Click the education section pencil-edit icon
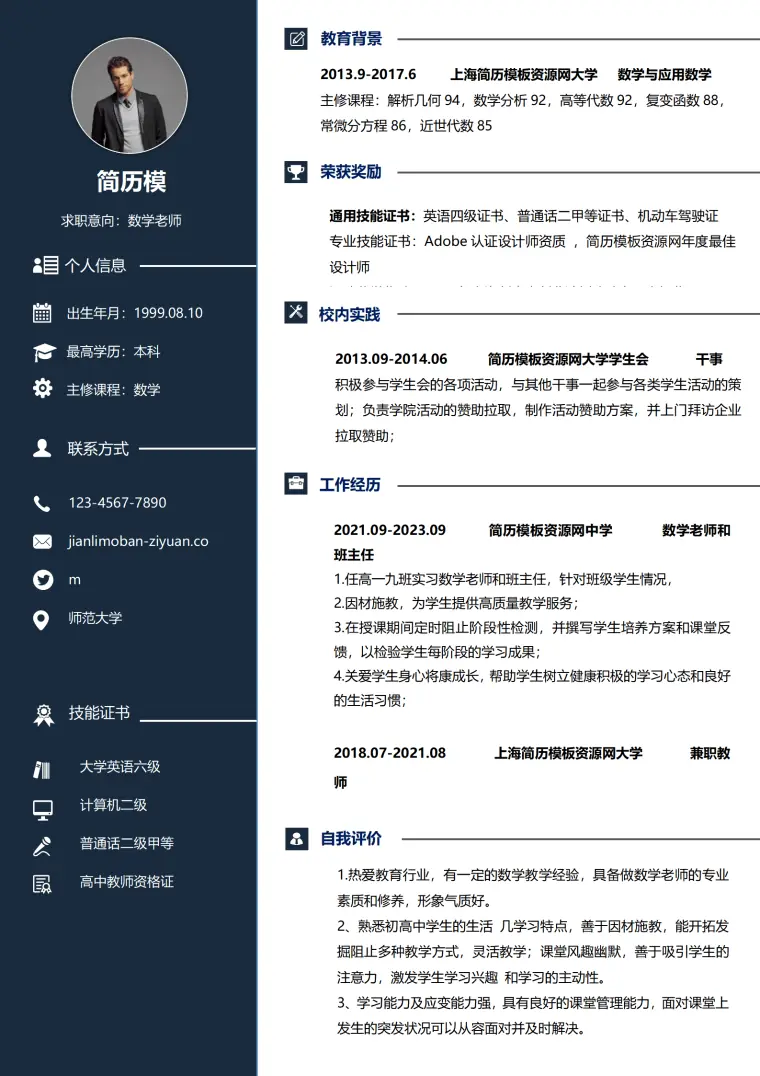 (x=296, y=38)
